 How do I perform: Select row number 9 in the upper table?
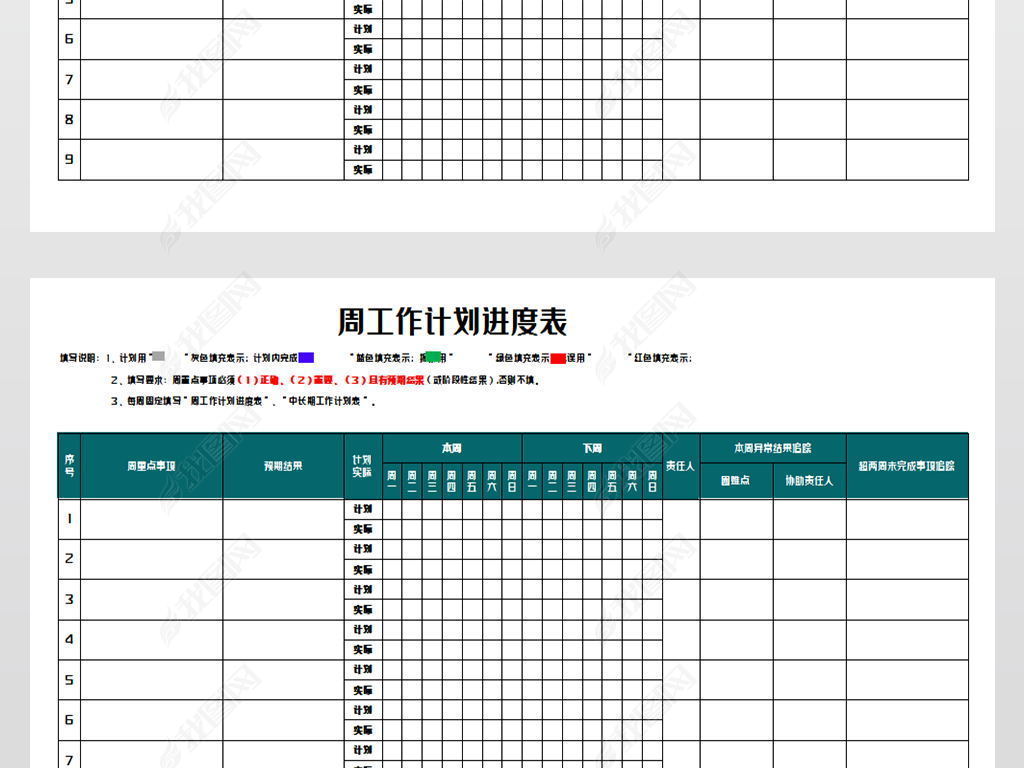pos(69,159)
